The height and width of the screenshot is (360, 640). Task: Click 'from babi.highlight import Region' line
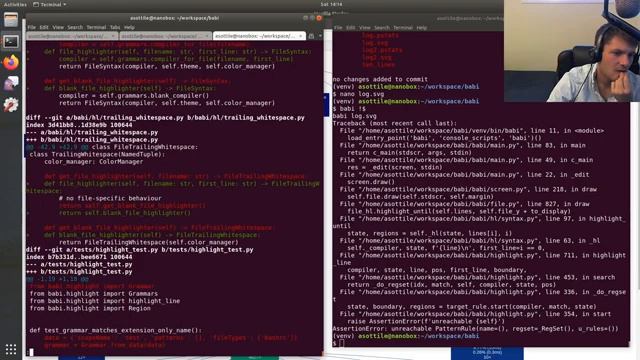pos(90,308)
